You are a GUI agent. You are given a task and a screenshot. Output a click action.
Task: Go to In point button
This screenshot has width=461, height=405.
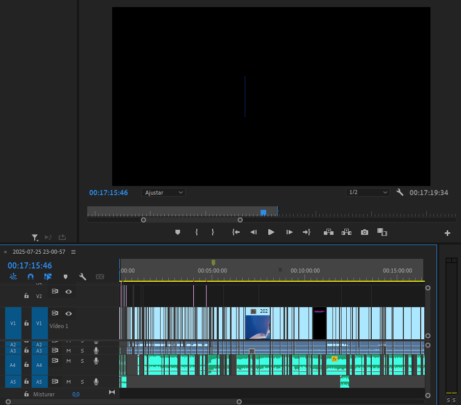(236, 232)
